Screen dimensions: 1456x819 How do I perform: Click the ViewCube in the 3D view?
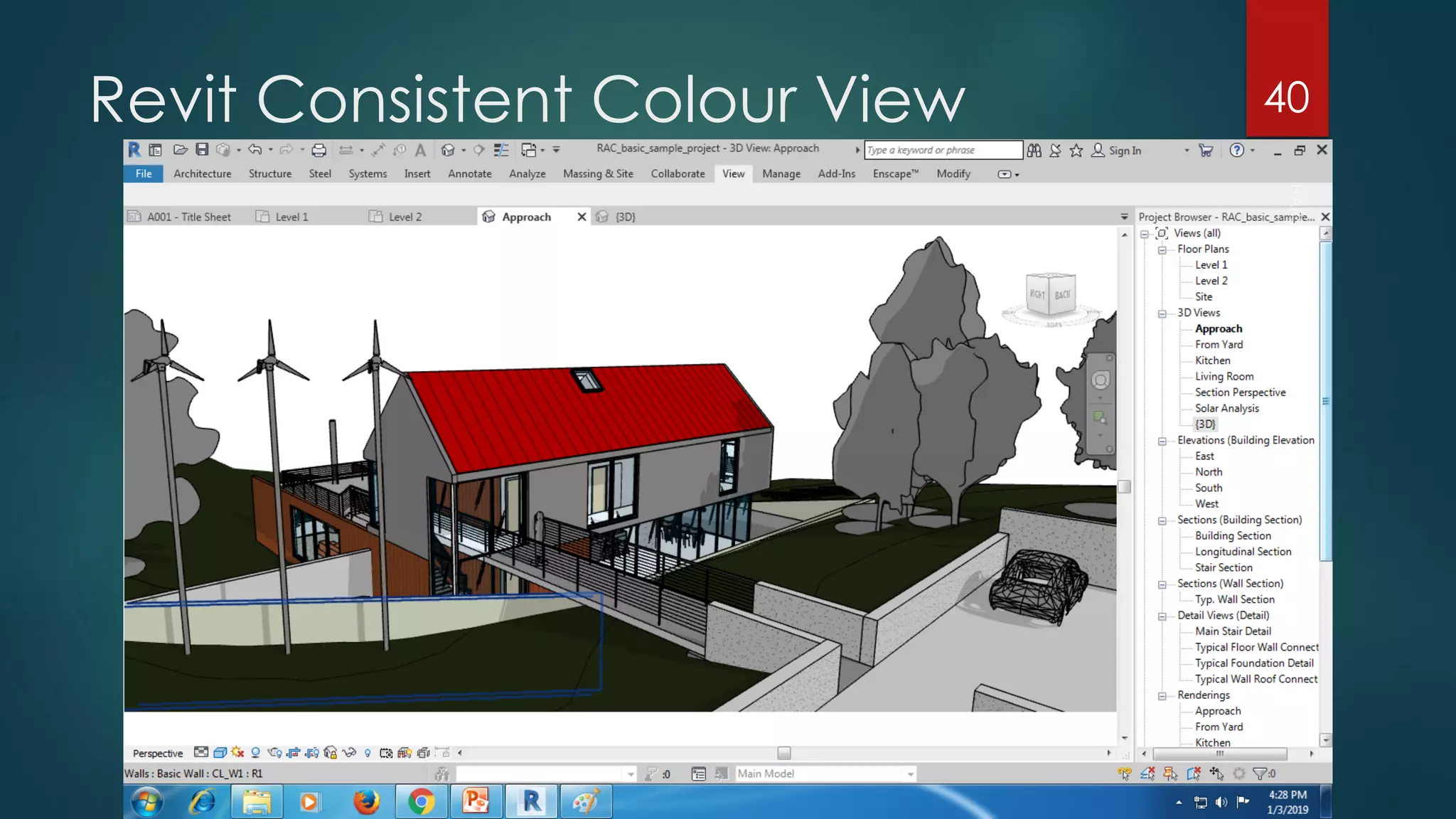1051,296
